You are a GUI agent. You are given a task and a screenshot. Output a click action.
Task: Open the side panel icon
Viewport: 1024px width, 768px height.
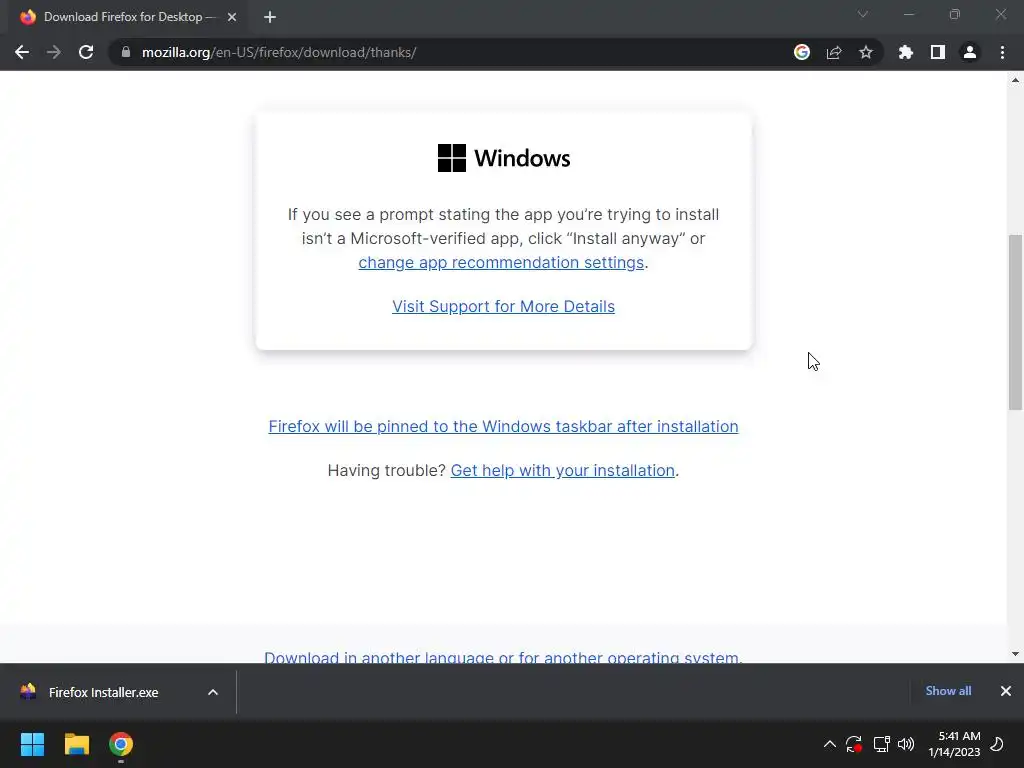click(938, 52)
